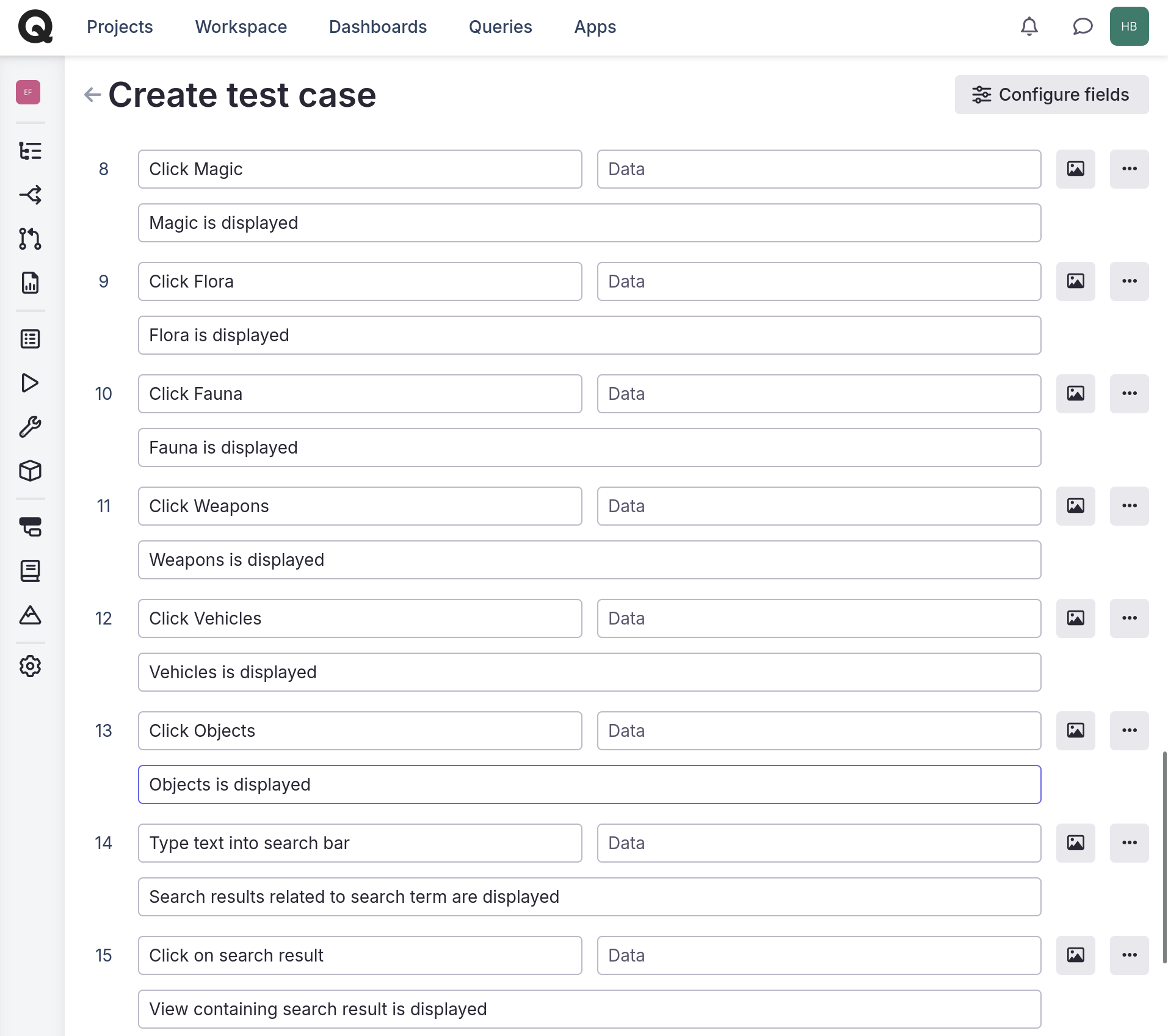This screenshot has height=1036, width=1168.
Task: Click the Data field of step 14
Action: point(818,843)
